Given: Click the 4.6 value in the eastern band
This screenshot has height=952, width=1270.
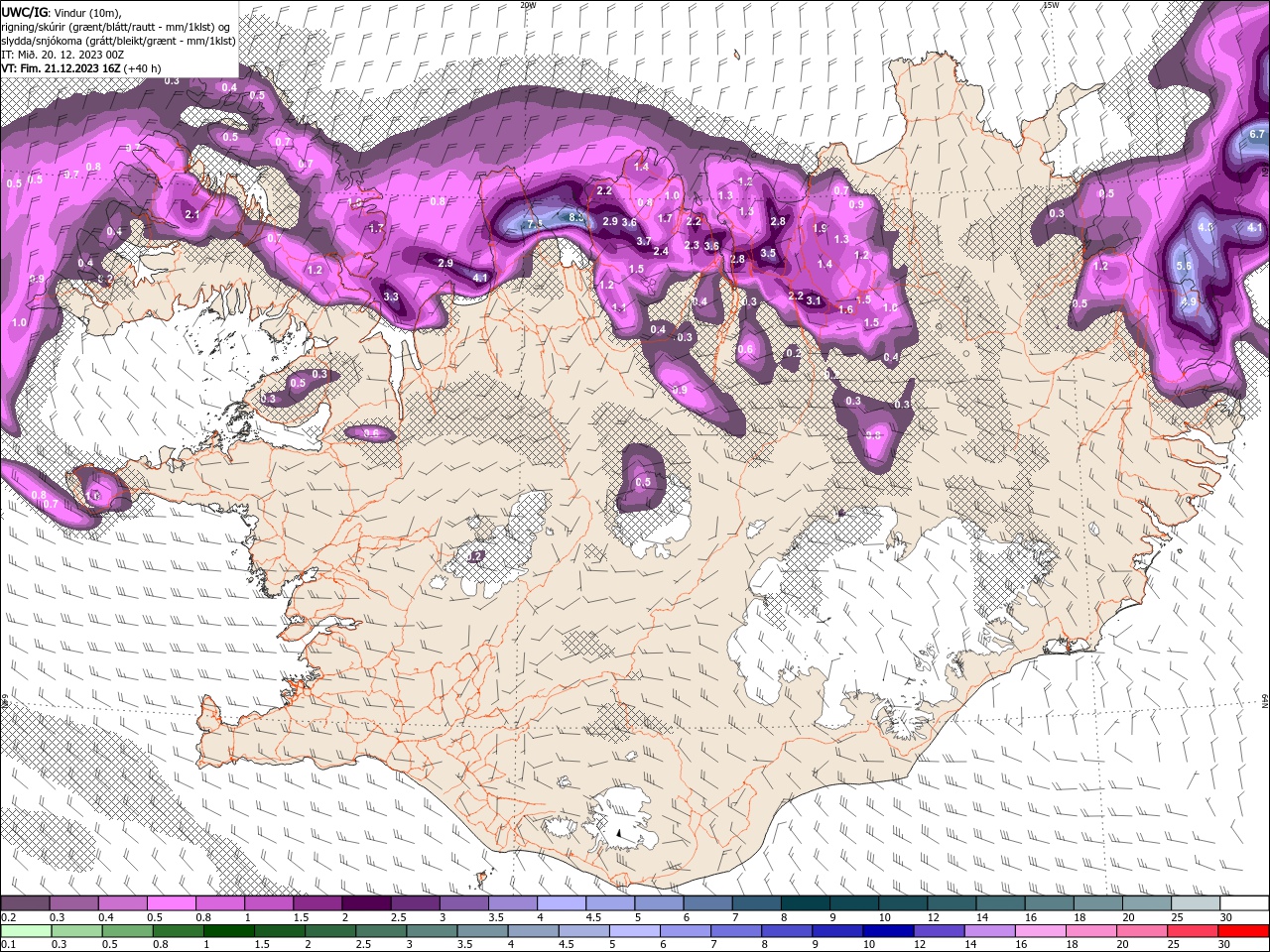Looking at the screenshot, I should point(1206,226).
